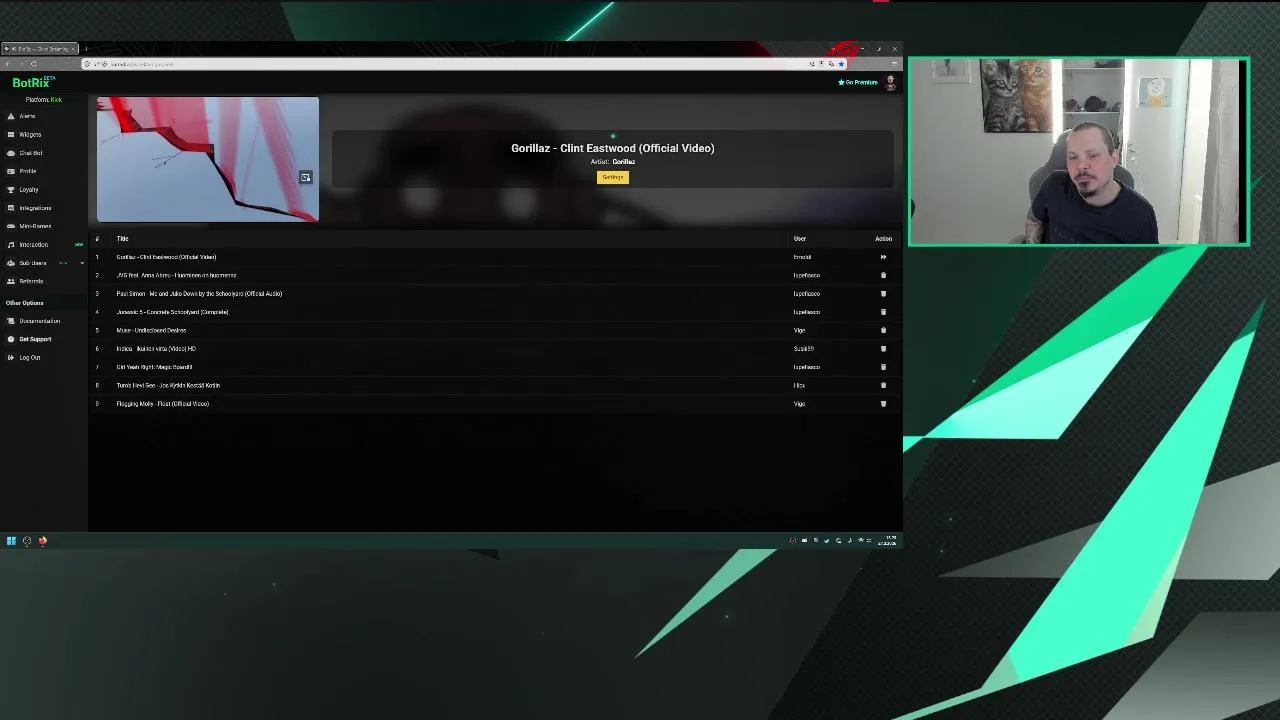
Task: Open the Windows Start menu
Action: (x=11, y=541)
